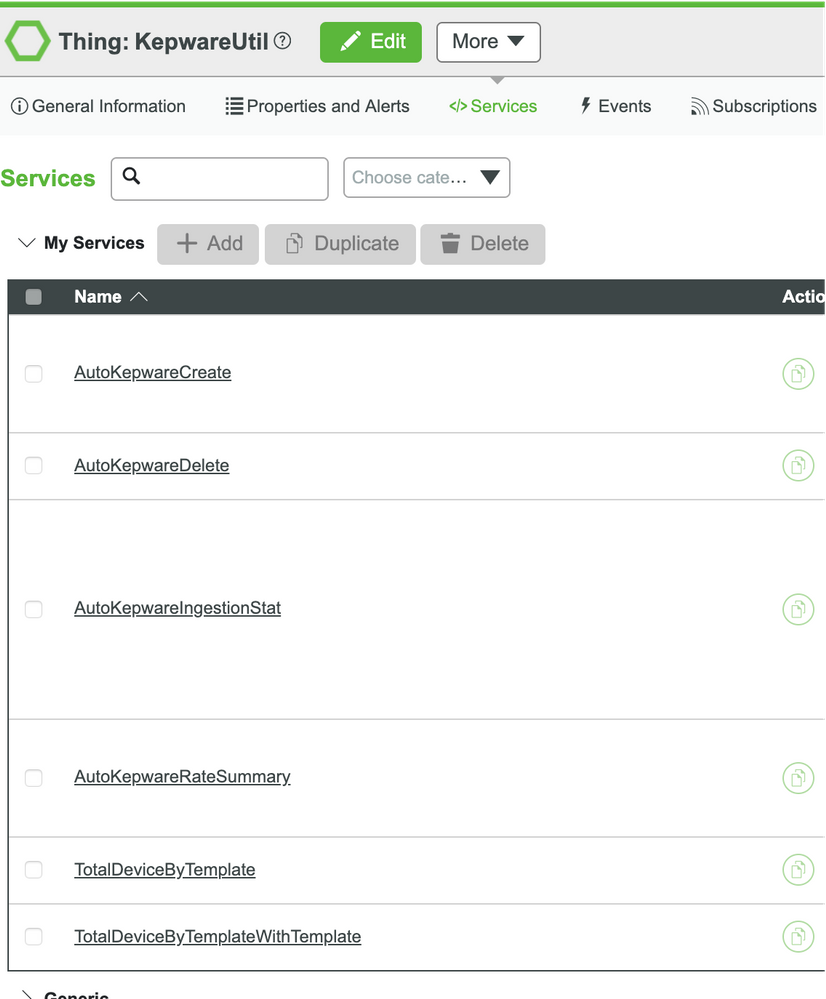This screenshot has height=999, width=826.
Task: Collapse the My Services section
Action: point(27,243)
